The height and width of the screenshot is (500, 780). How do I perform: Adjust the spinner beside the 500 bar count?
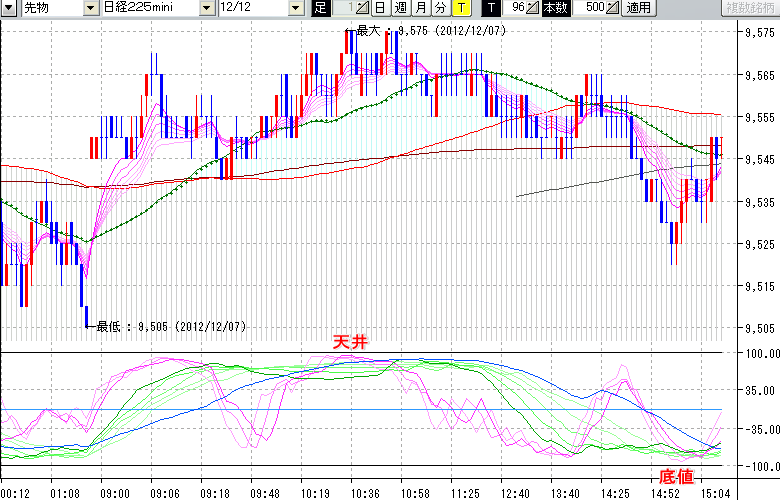(612, 8)
